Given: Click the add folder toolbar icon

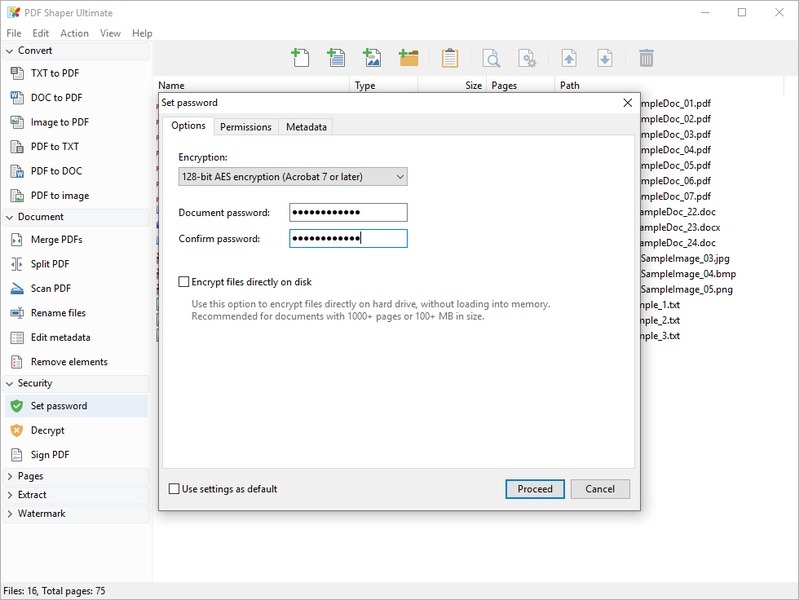Looking at the screenshot, I should click(408, 58).
